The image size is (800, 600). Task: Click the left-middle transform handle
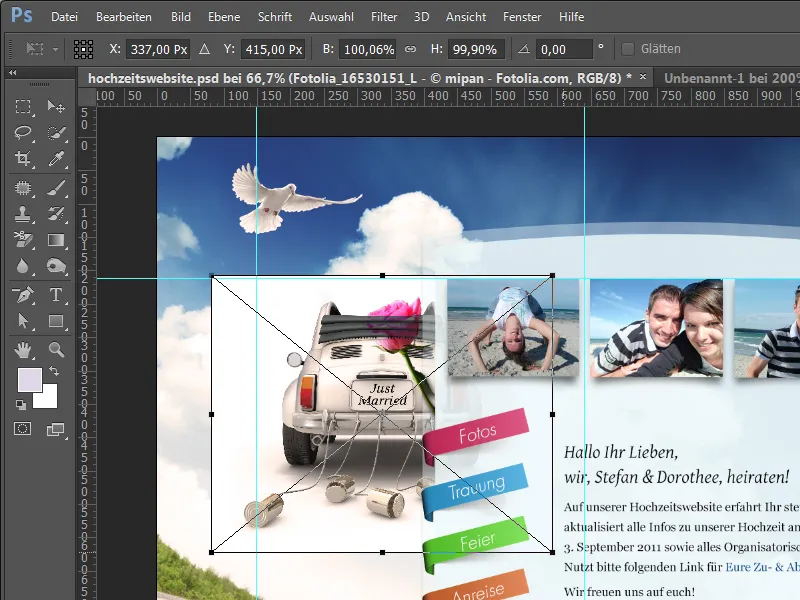(212, 414)
